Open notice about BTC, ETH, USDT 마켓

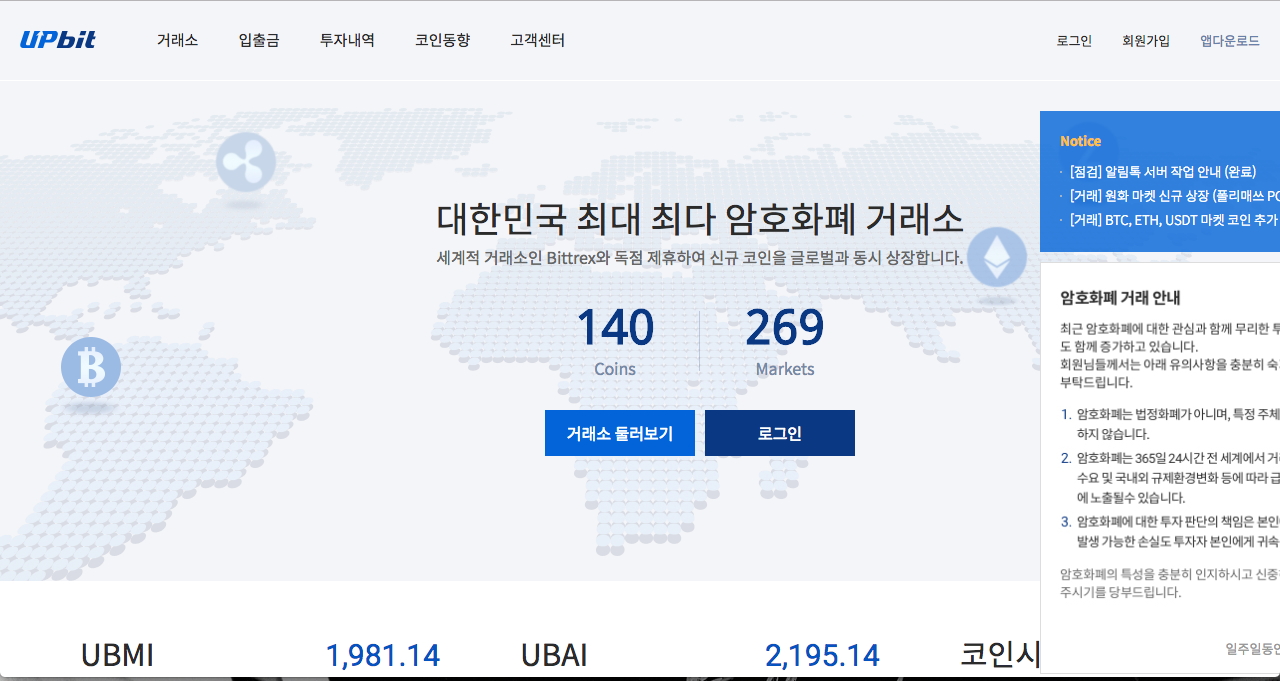(1174, 220)
